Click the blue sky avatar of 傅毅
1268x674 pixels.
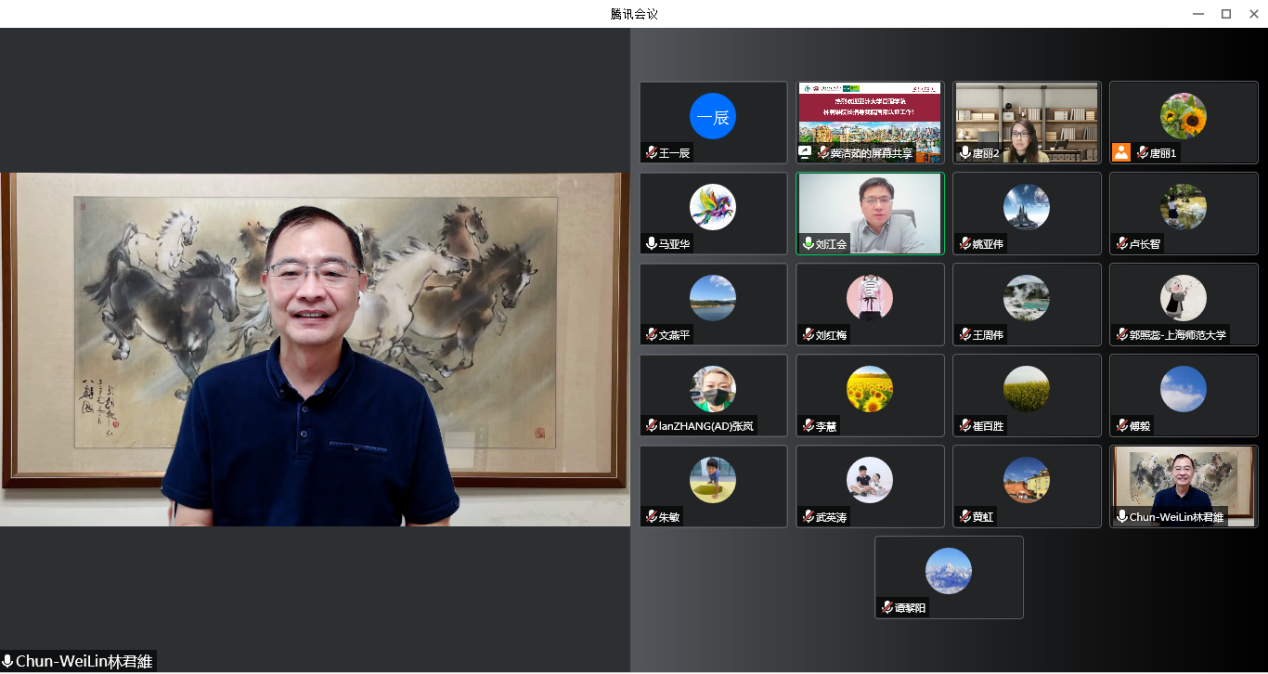[x=1183, y=389]
